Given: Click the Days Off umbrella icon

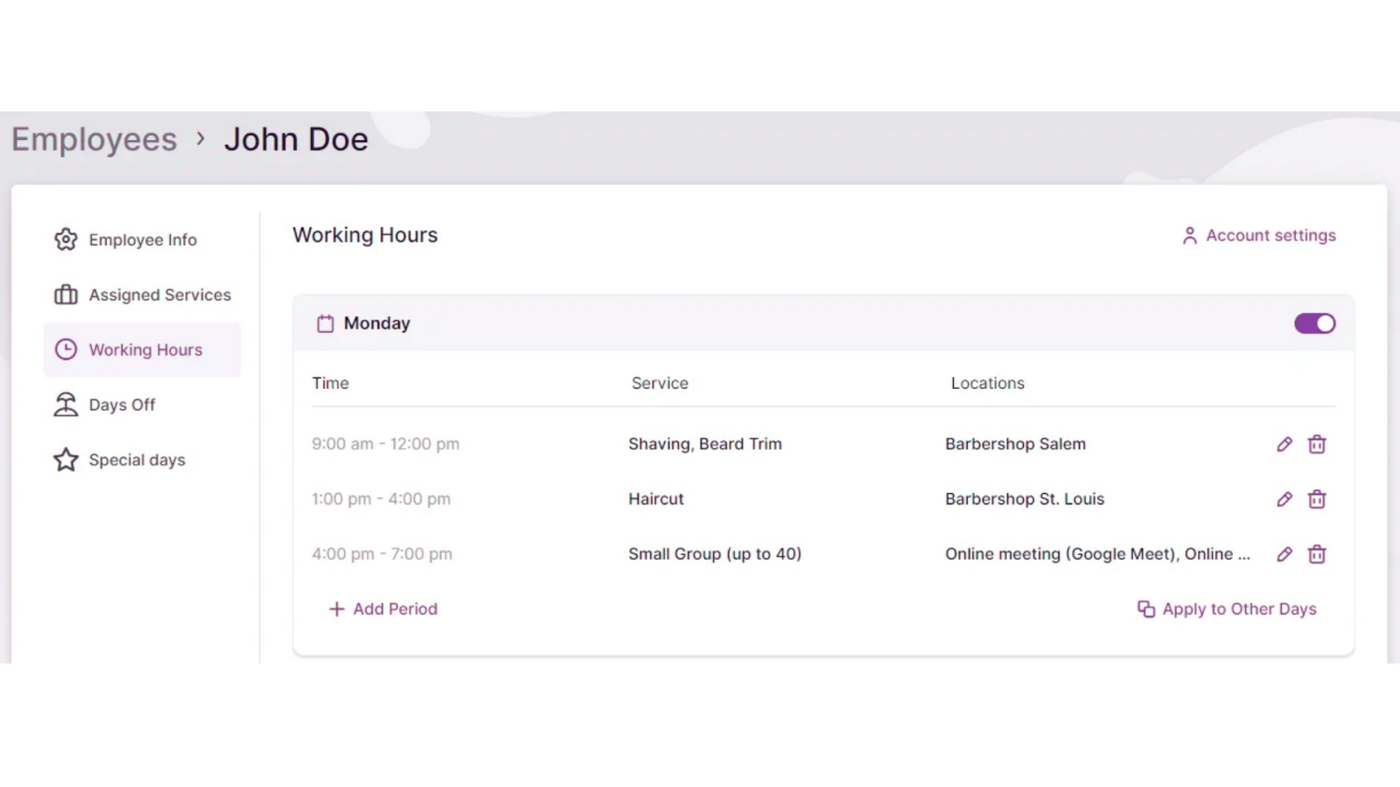Looking at the screenshot, I should pyautogui.click(x=66, y=405).
